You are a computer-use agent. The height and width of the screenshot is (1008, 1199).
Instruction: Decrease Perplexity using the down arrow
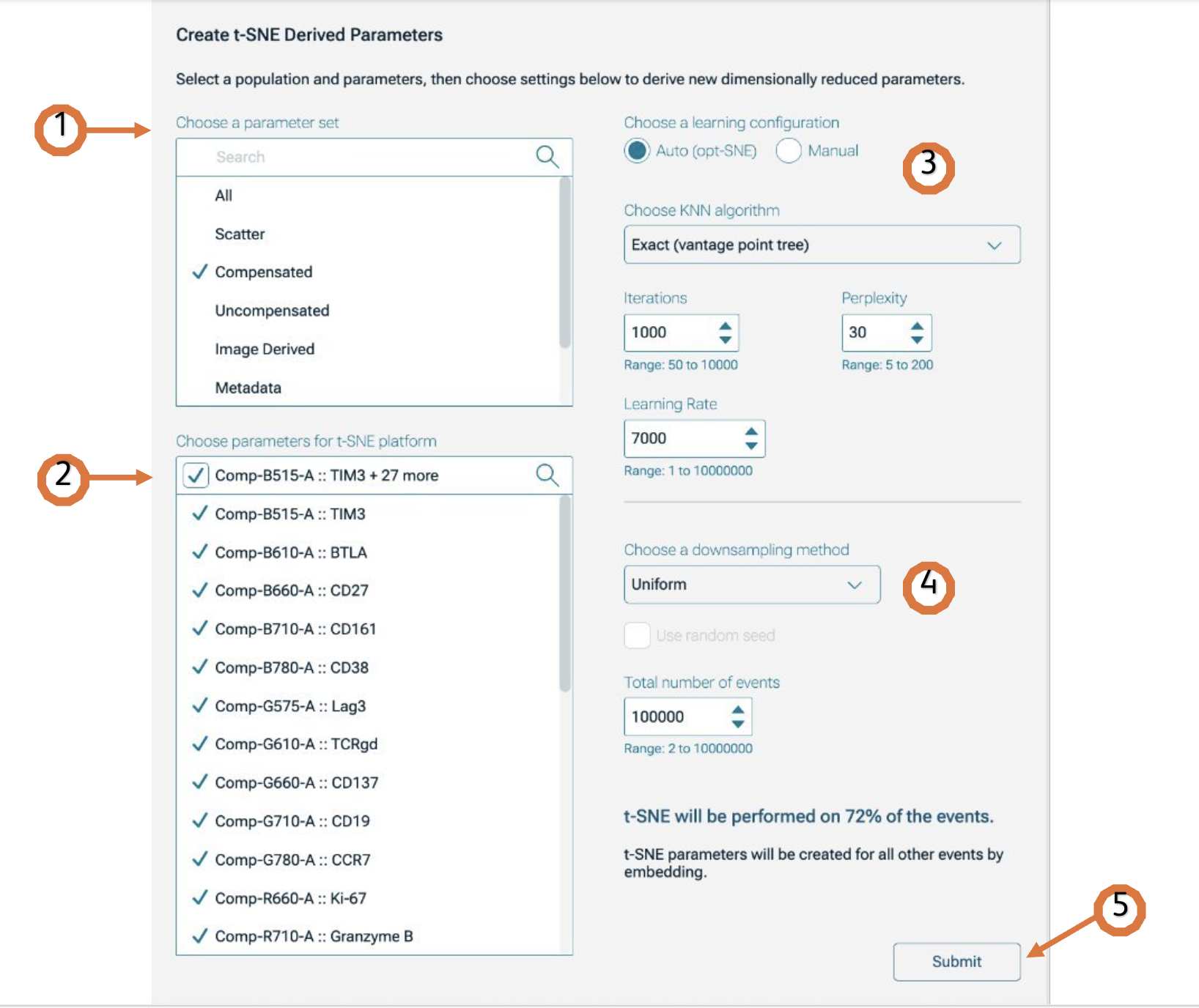[x=916, y=340]
